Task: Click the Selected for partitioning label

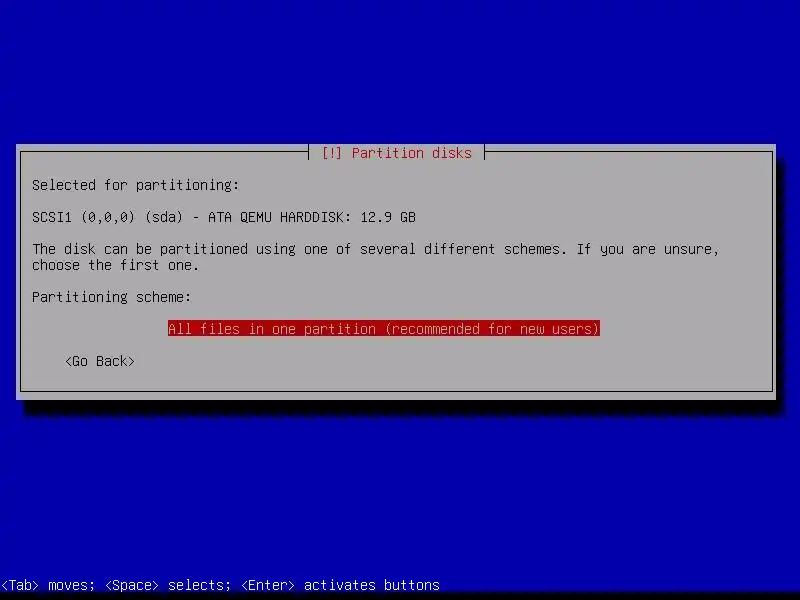Action: click(x=136, y=185)
